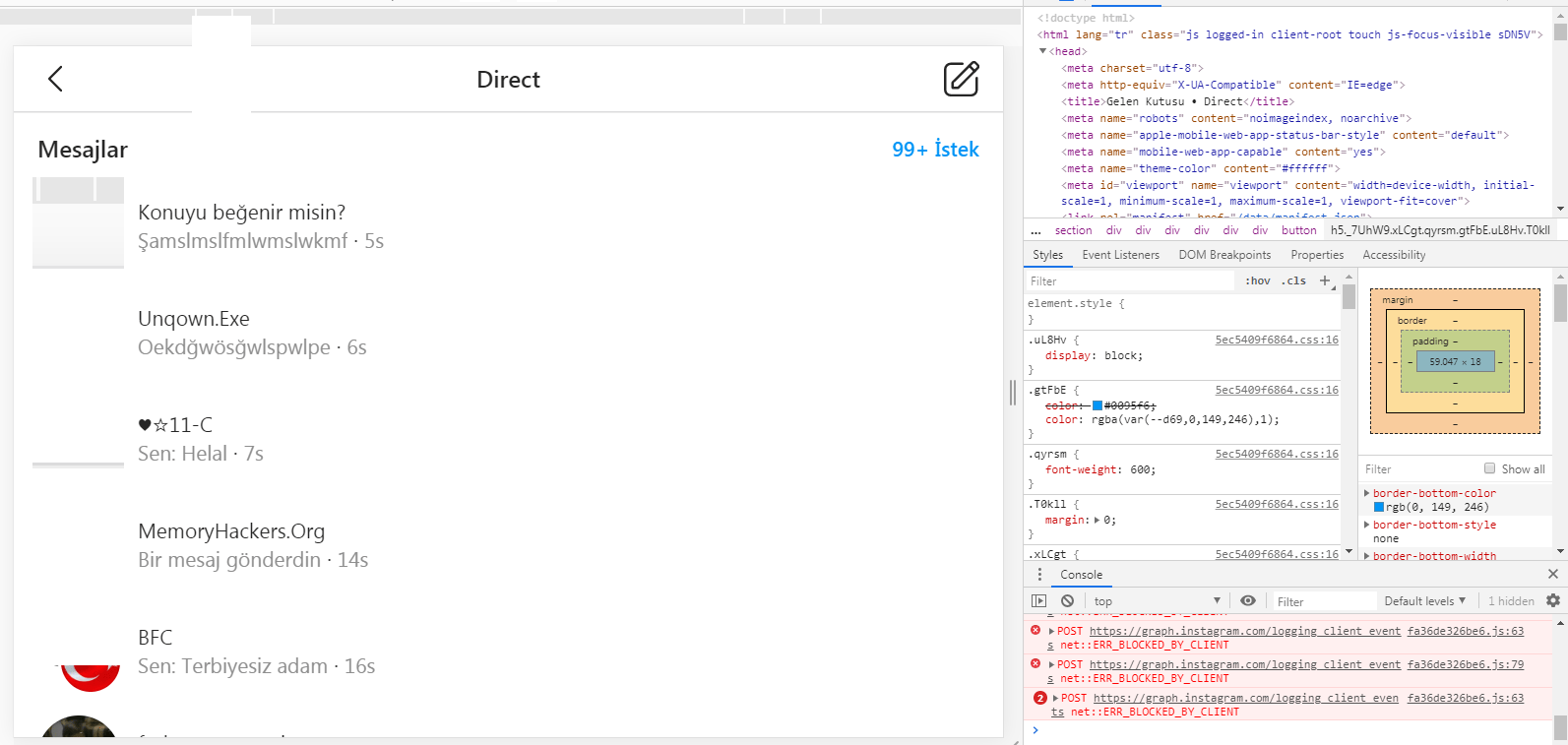Select 'section' in the element breadcrumb
Viewport: 1568px width, 745px height.
[1073, 230]
